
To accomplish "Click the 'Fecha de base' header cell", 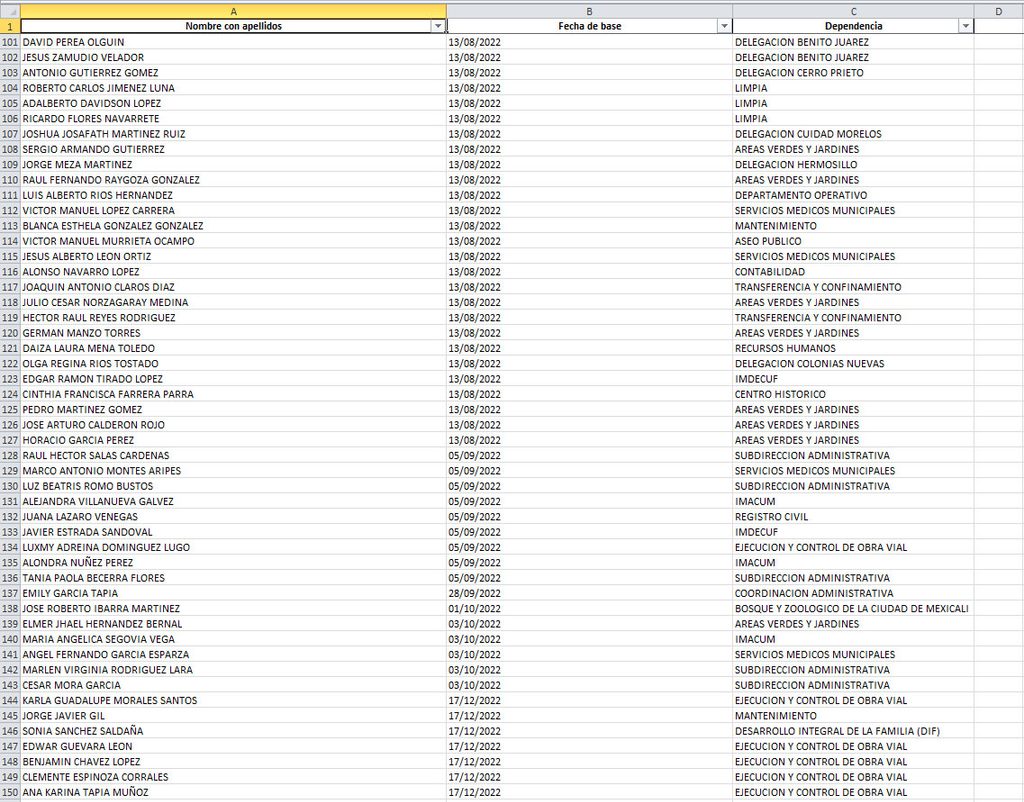I will tap(589, 26).
